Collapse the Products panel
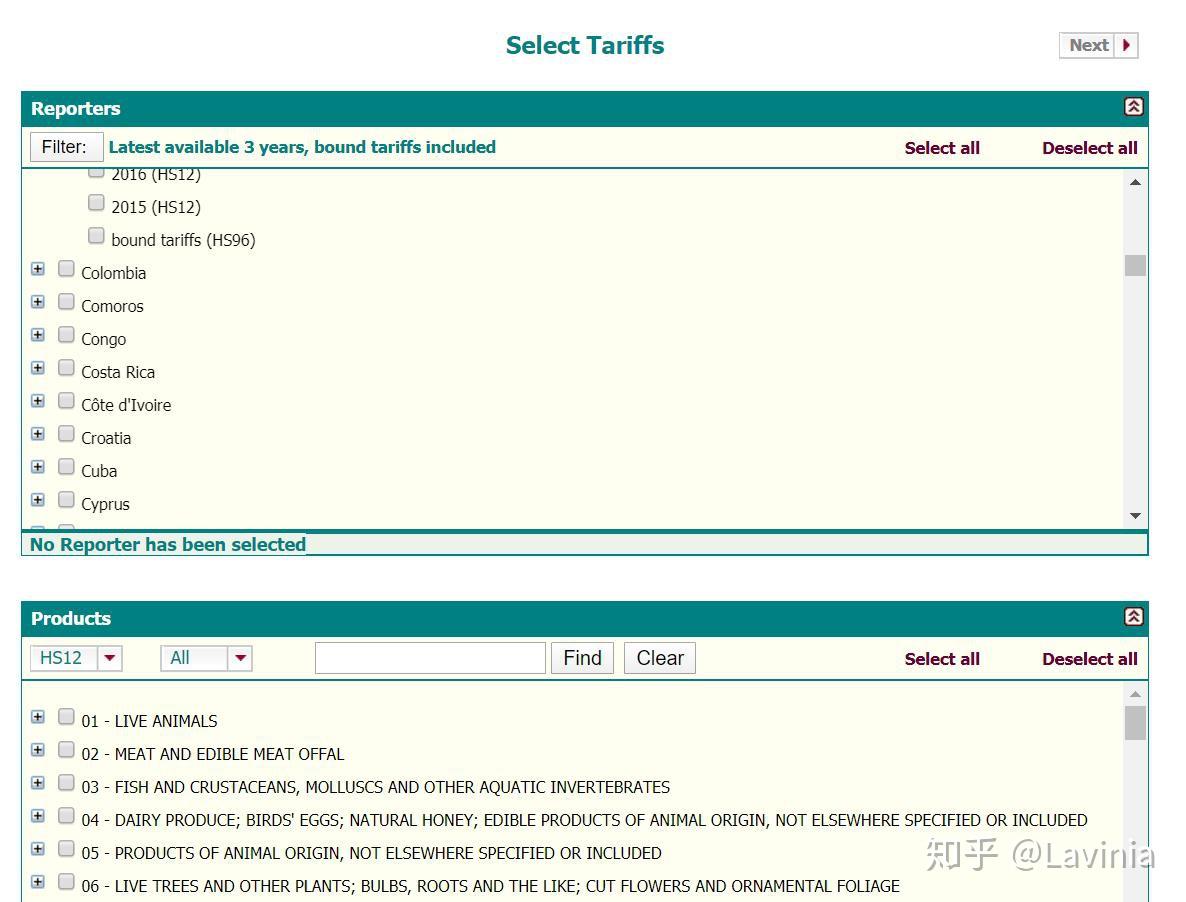 click(1133, 617)
